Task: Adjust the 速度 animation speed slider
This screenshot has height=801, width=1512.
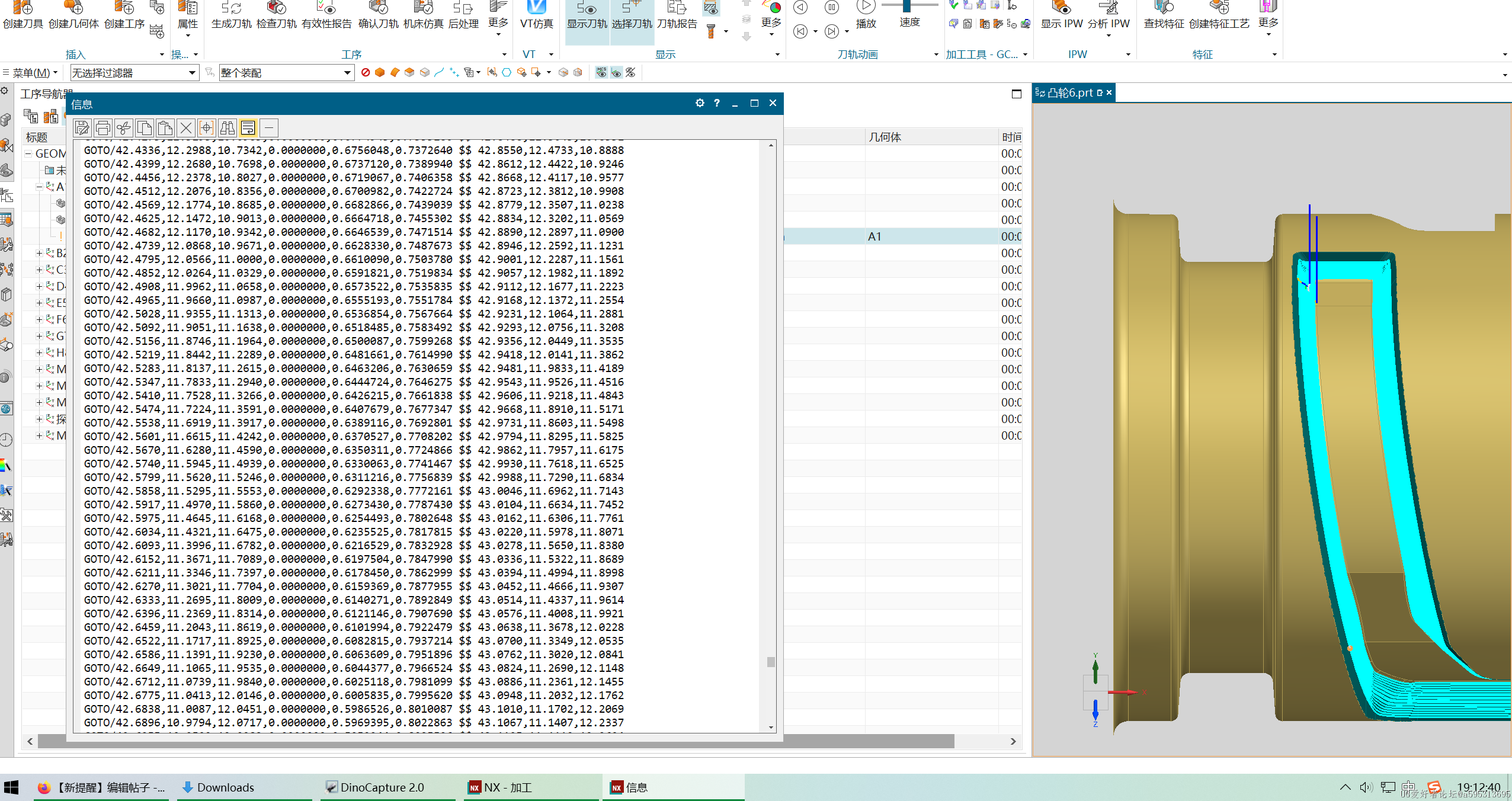Action: [906, 5]
